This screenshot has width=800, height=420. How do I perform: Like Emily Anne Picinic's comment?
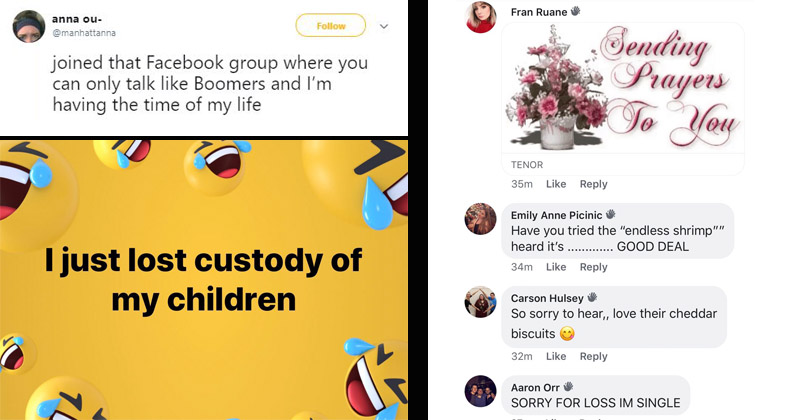click(556, 267)
